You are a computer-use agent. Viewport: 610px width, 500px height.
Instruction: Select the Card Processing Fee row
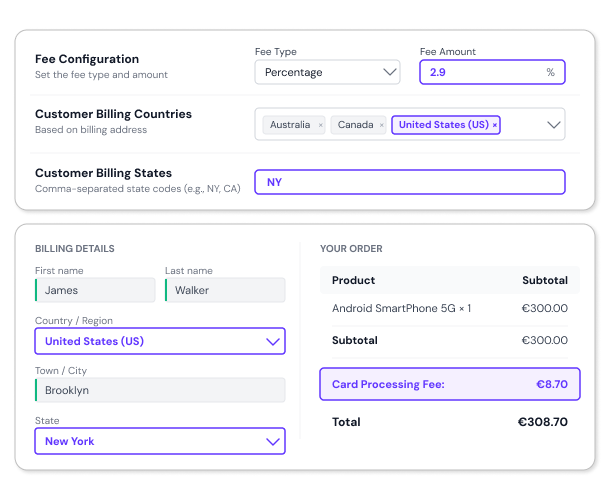pos(450,384)
